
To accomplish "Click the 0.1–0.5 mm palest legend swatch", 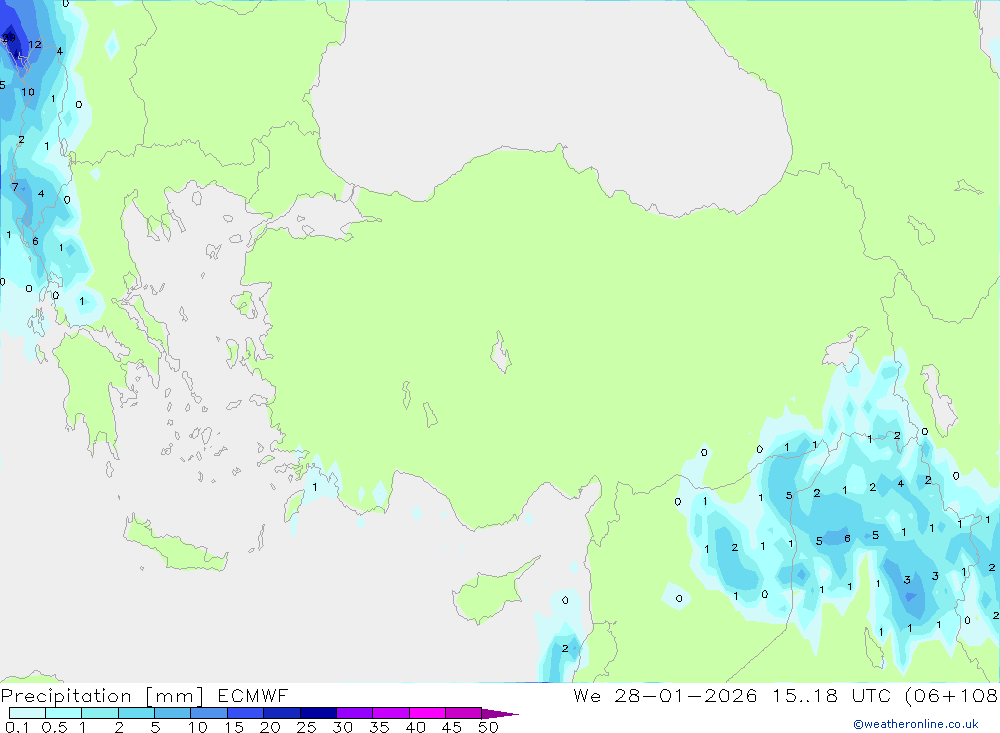I will coord(27,713).
